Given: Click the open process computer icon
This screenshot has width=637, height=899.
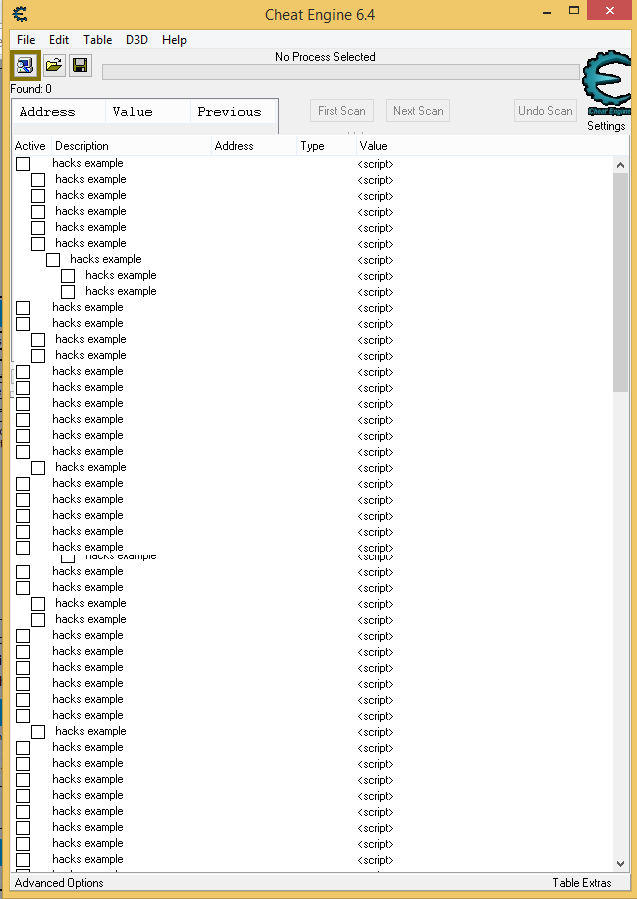Looking at the screenshot, I should click(25, 65).
